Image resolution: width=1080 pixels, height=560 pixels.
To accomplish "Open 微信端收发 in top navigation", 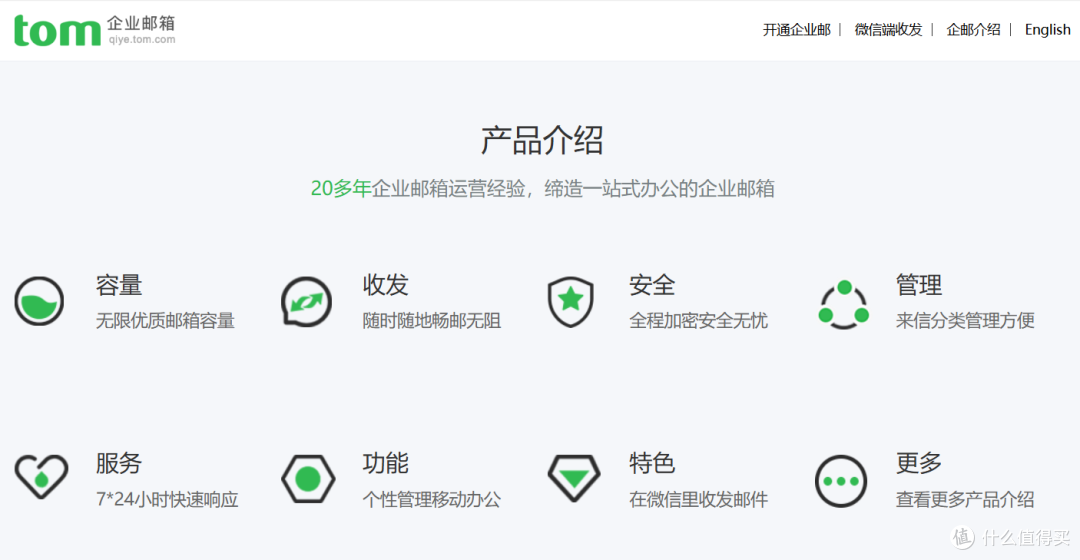I will pyautogui.click(x=888, y=30).
